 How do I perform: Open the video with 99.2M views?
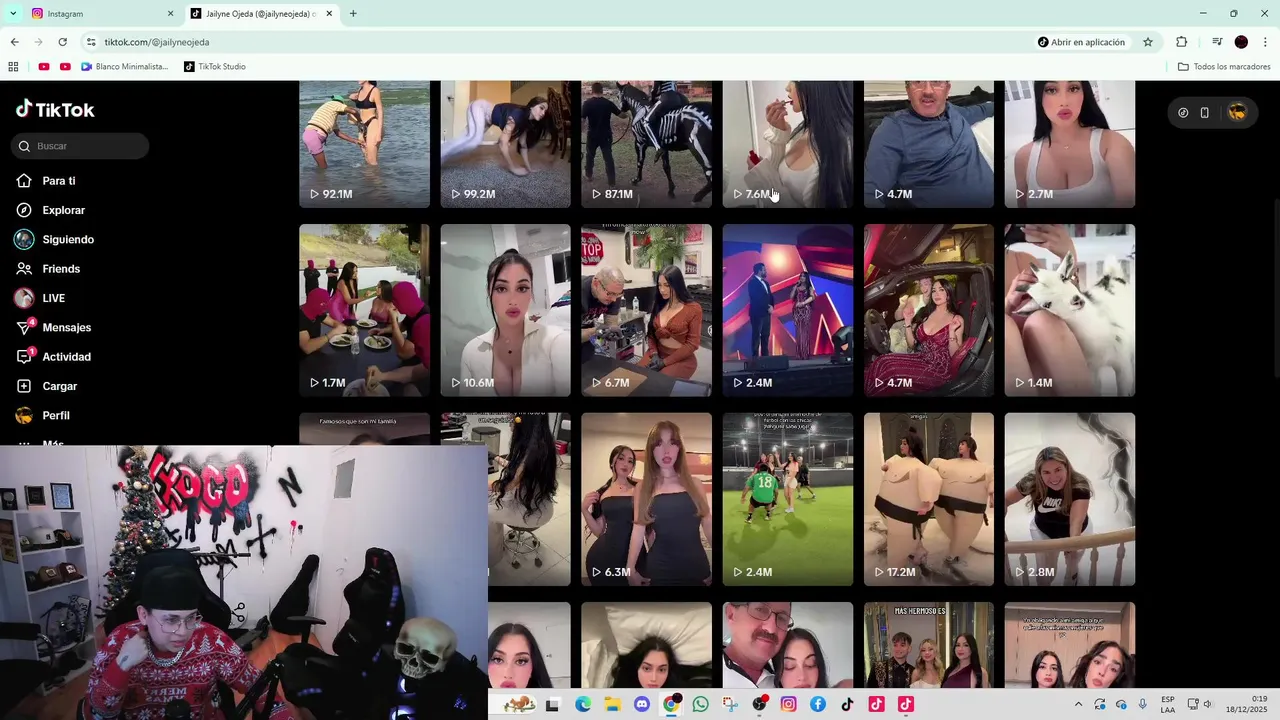pyautogui.click(x=505, y=144)
